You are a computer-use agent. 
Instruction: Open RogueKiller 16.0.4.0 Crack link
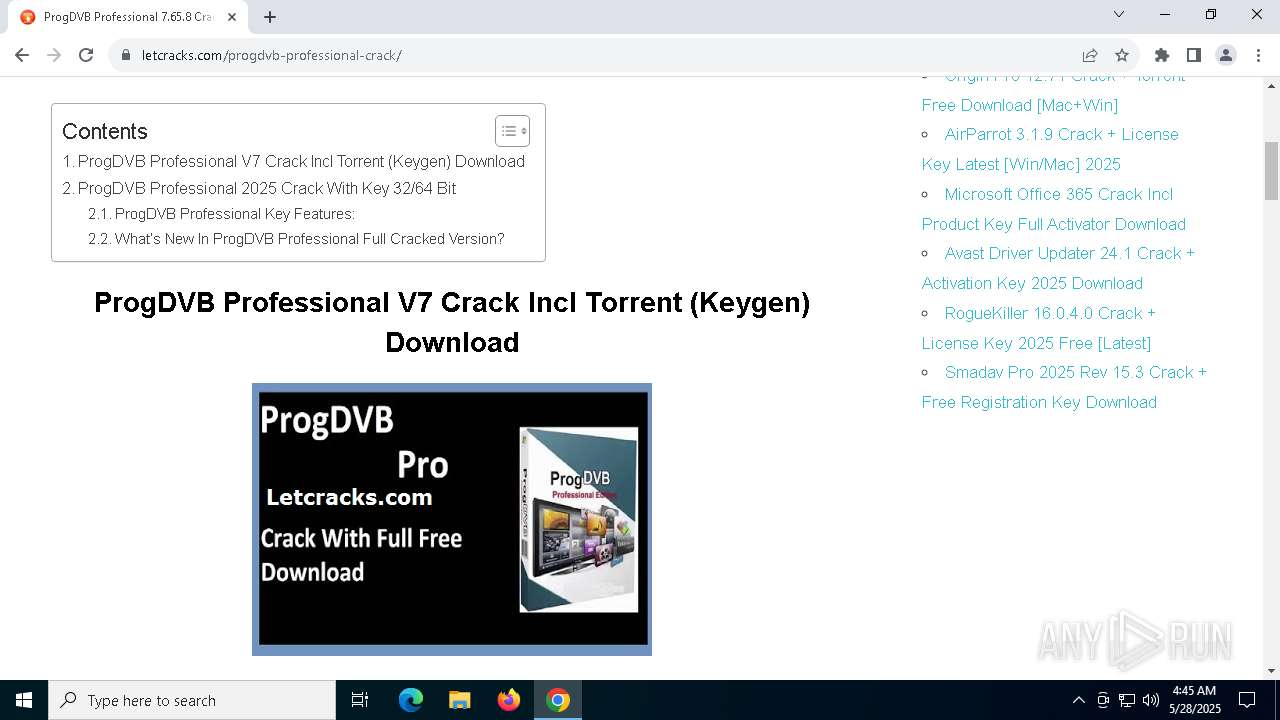[x=1038, y=328]
